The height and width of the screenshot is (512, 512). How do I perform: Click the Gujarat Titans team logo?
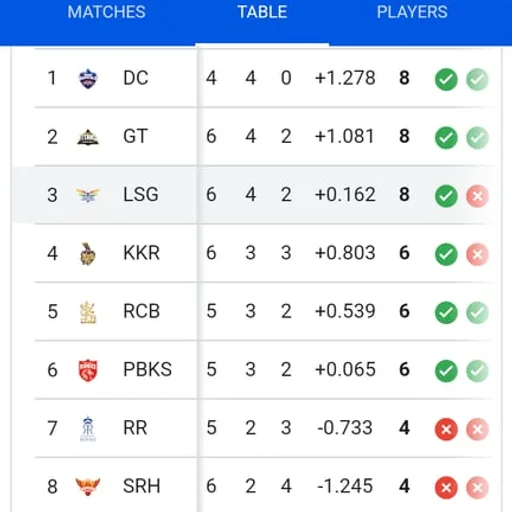coord(88,137)
